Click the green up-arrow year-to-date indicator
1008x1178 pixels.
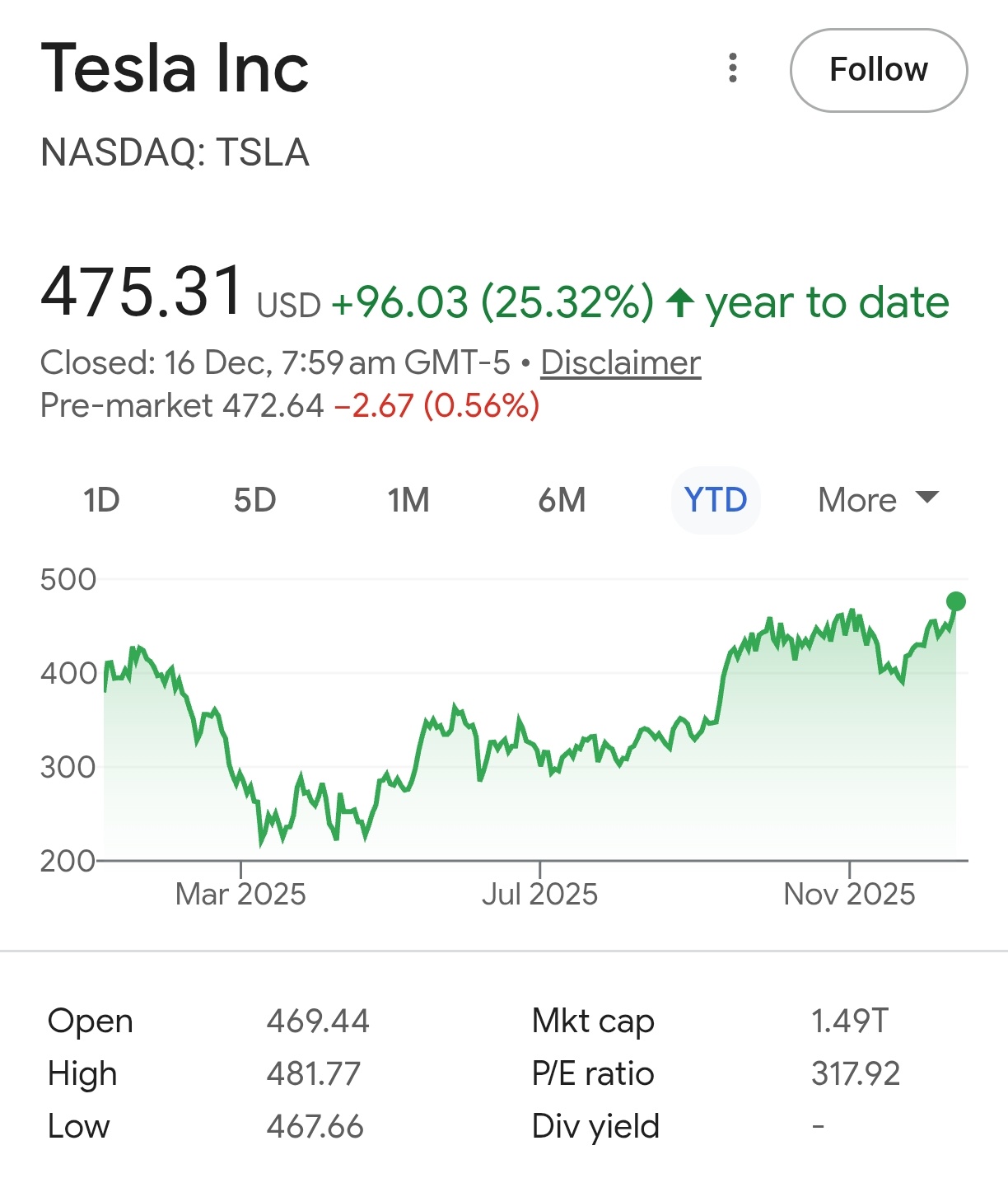pyautogui.click(x=680, y=302)
